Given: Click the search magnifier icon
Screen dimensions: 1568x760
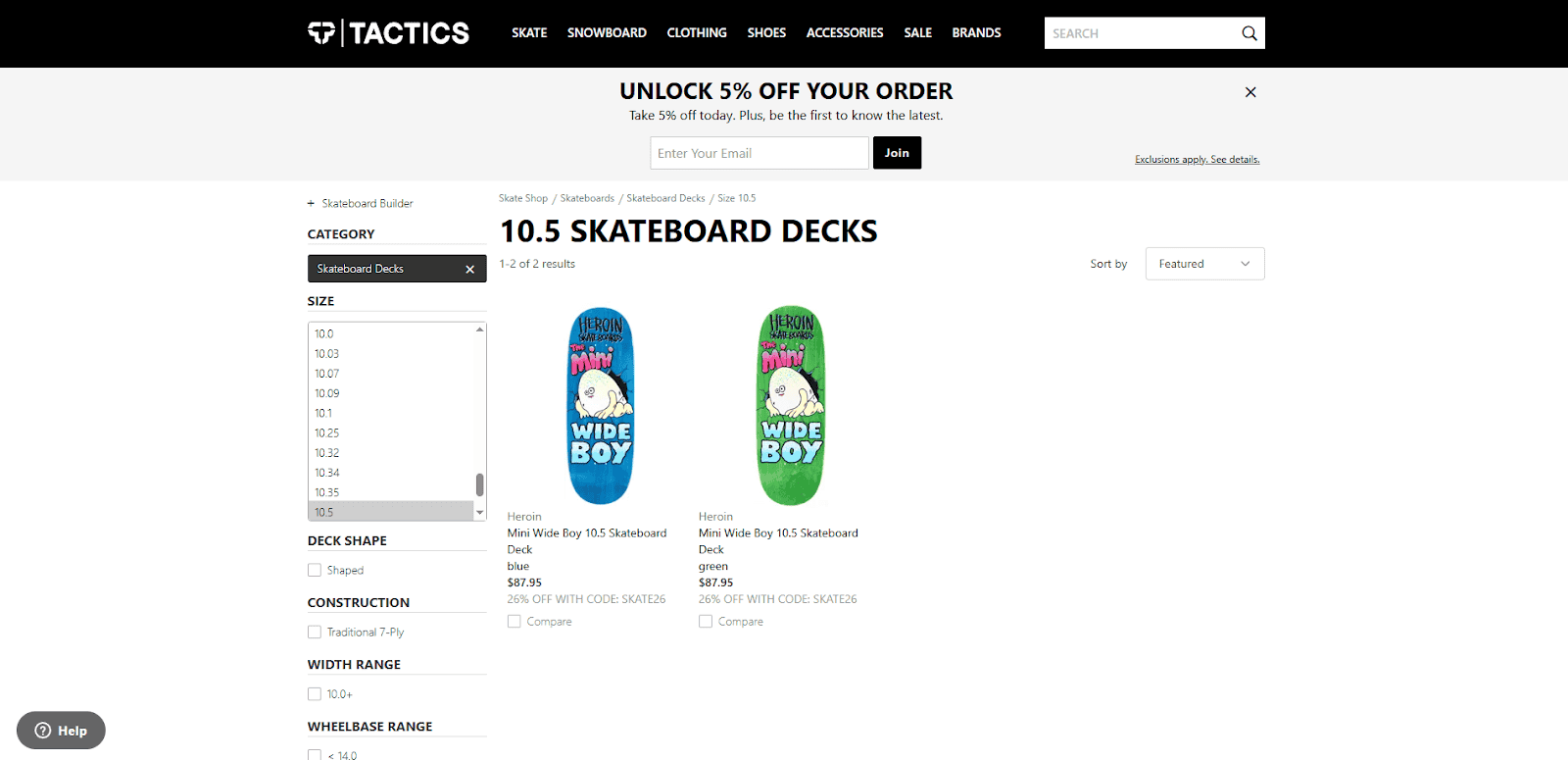Looking at the screenshot, I should point(1249,32).
